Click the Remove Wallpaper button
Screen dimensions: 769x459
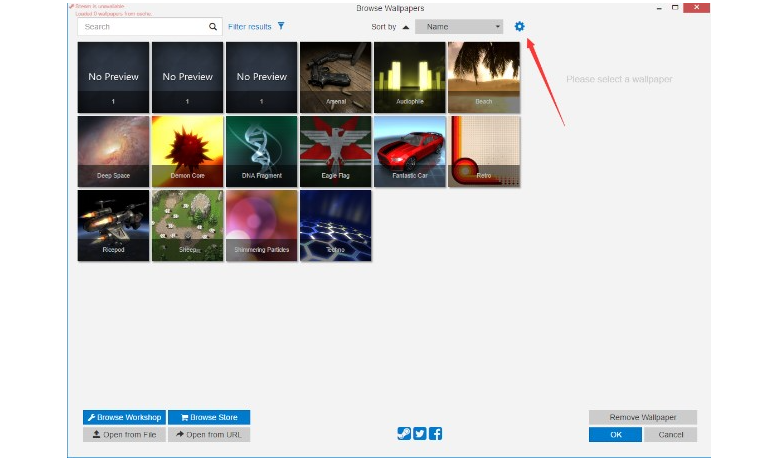642,417
